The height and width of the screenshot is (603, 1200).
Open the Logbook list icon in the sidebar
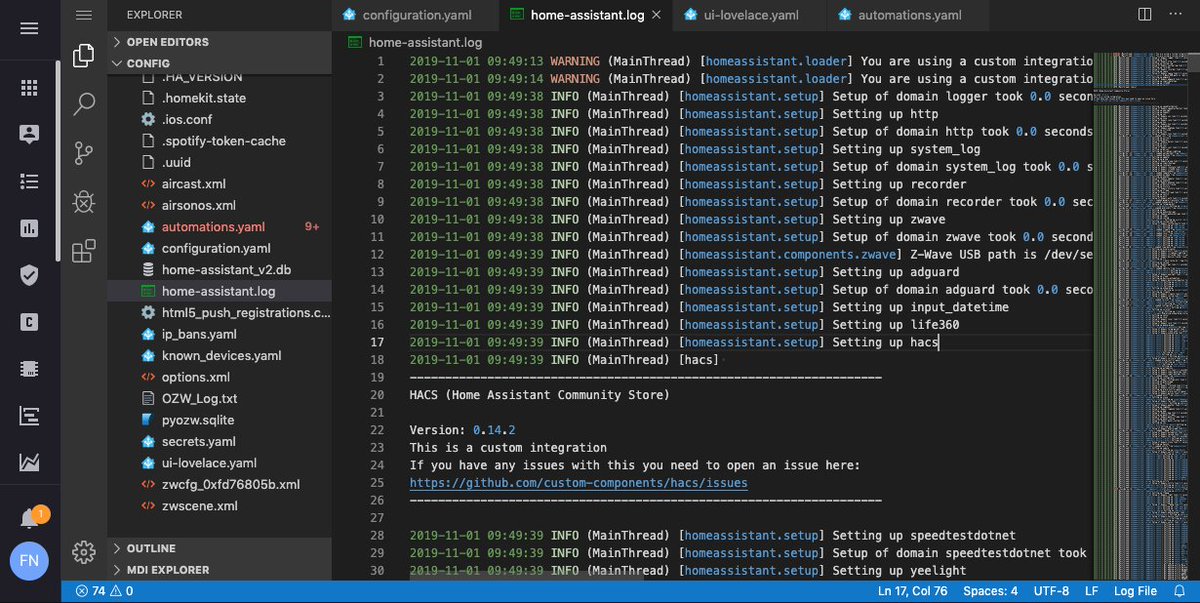[x=29, y=181]
